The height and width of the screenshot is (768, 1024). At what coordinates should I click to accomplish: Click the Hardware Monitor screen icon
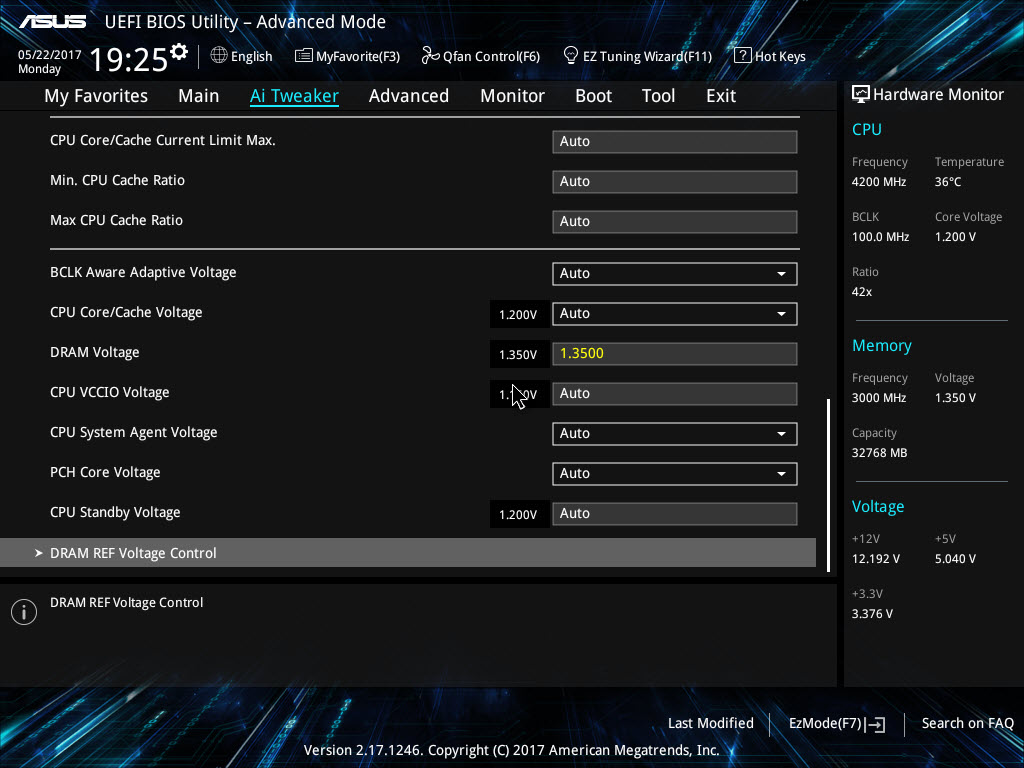click(861, 94)
